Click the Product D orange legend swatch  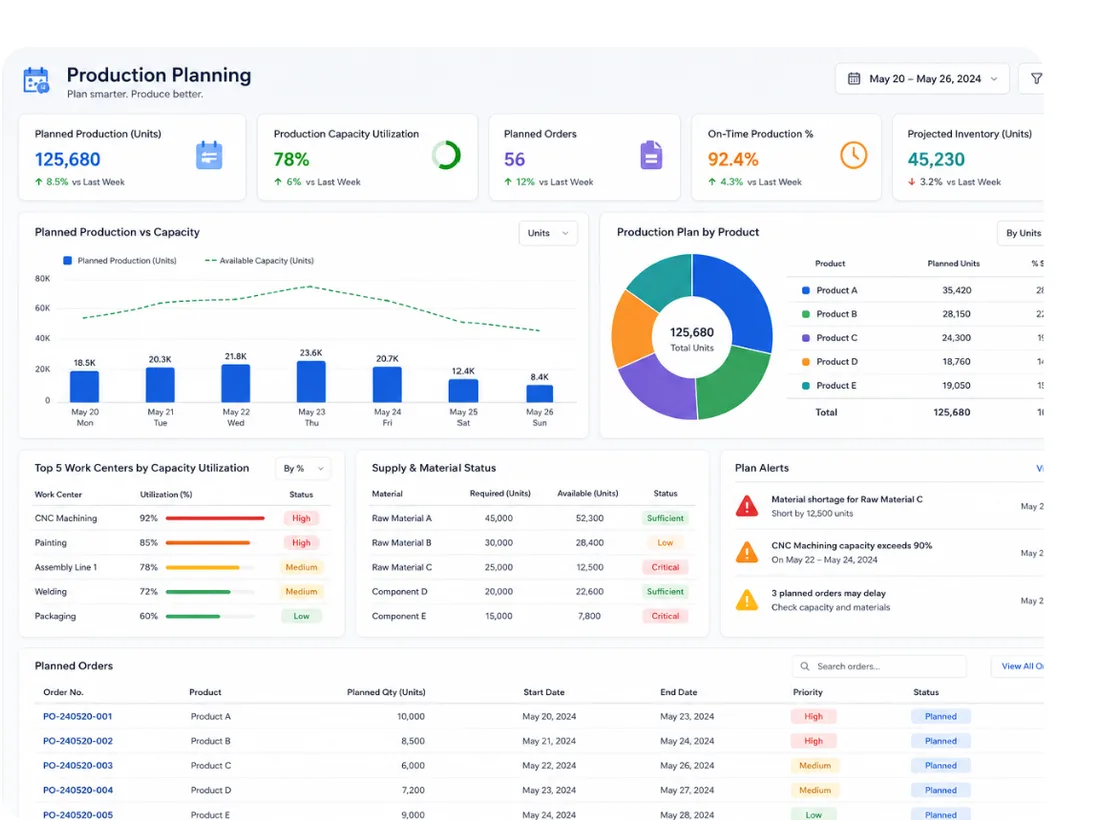click(806, 362)
